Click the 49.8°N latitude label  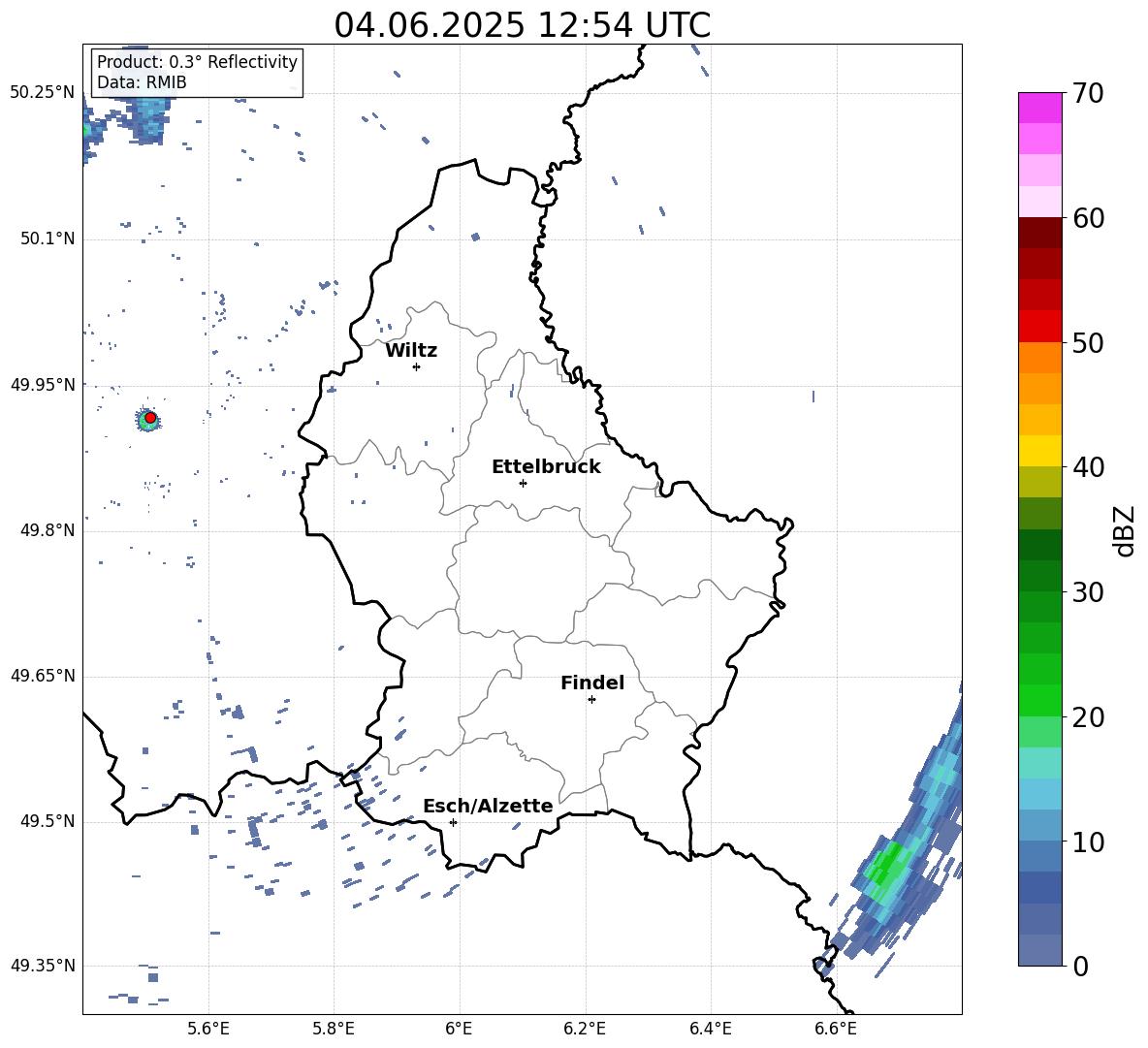click(47, 530)
